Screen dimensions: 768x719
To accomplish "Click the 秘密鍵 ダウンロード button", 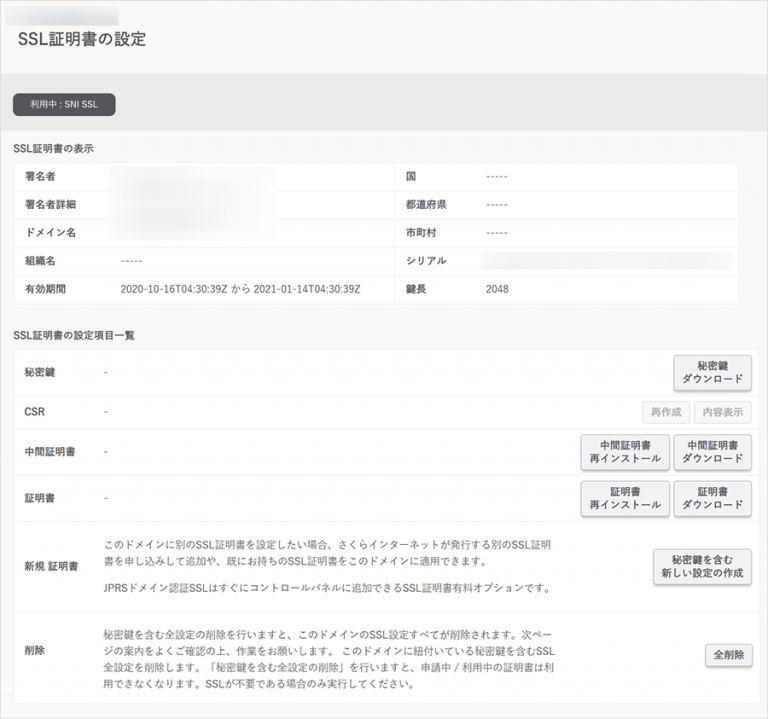I will point(712,373).
